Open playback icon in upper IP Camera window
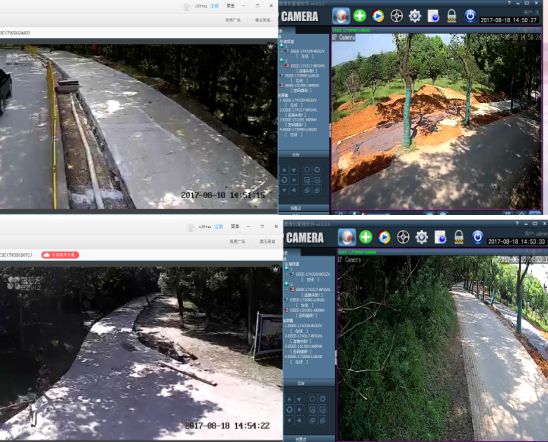The height and width of the screenshot is (442, 548). click(x=378, y=16)
